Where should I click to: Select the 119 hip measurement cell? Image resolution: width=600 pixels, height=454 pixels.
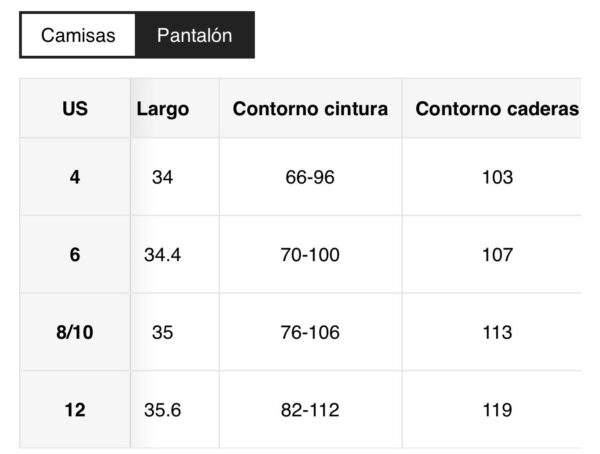[496, 409]
